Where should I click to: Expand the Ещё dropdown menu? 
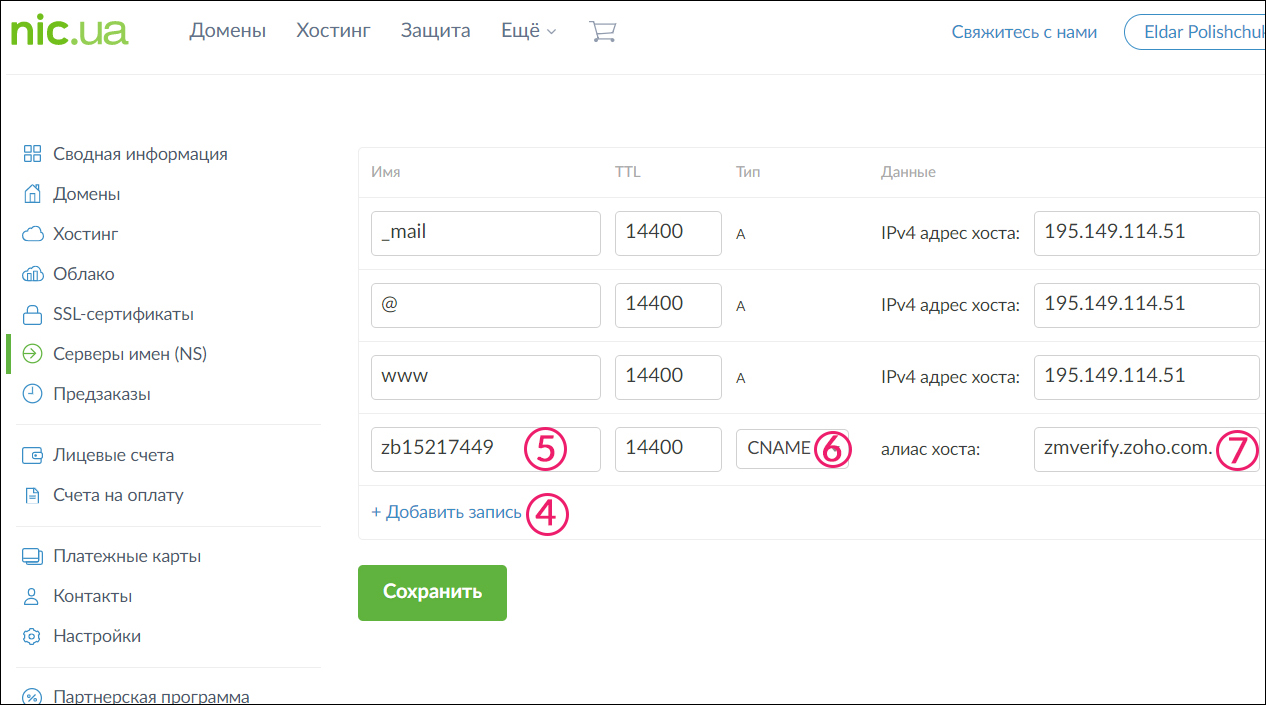[x=528, y=31]
